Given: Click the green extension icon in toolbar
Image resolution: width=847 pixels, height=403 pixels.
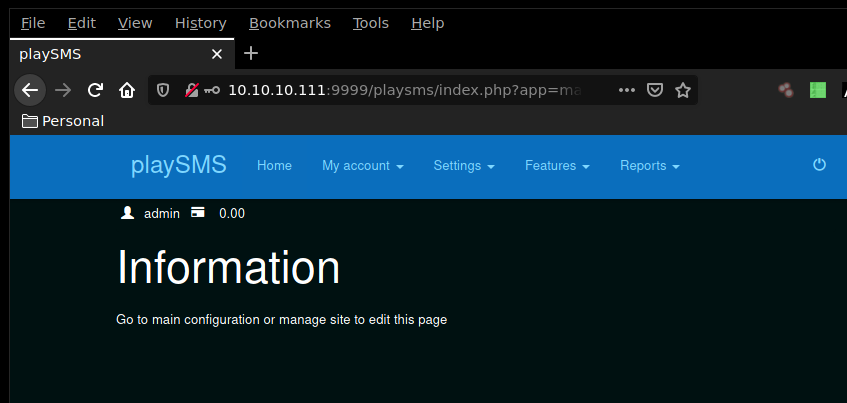Looking at the screenshot, I should pos(818,90).
